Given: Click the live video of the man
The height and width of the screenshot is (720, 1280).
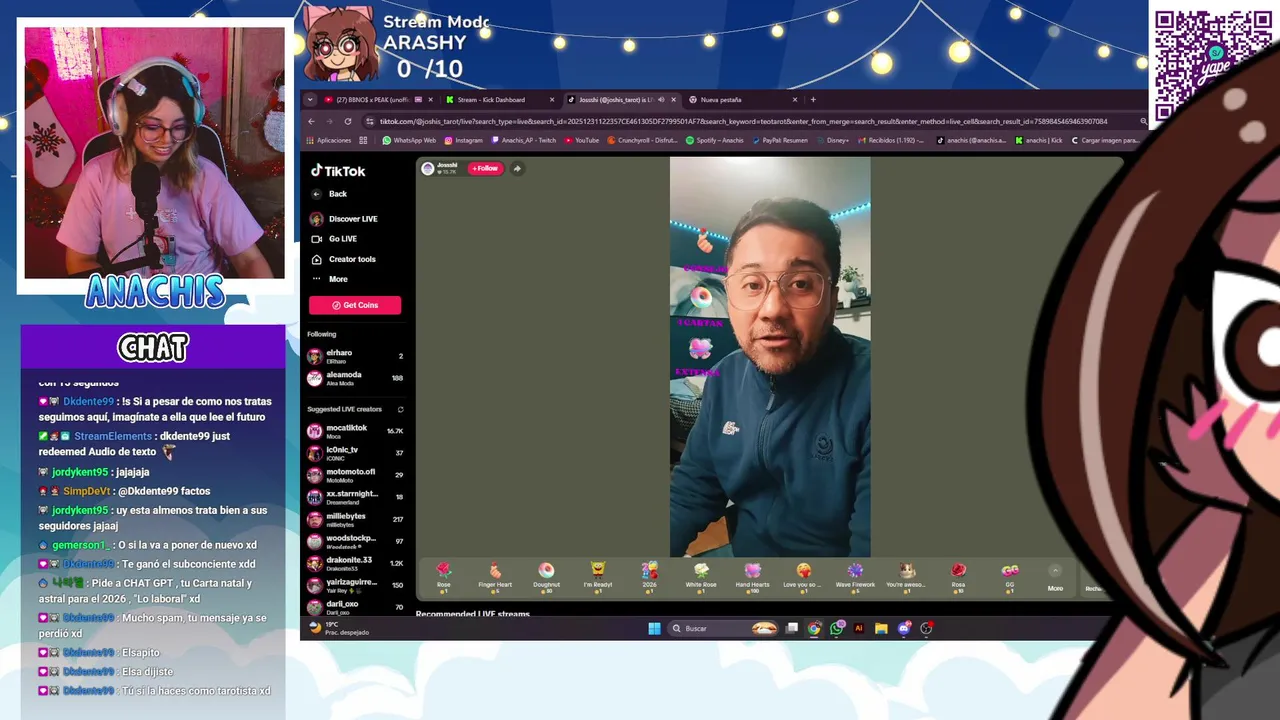Looking at the screenshot, I should point(770,357).
